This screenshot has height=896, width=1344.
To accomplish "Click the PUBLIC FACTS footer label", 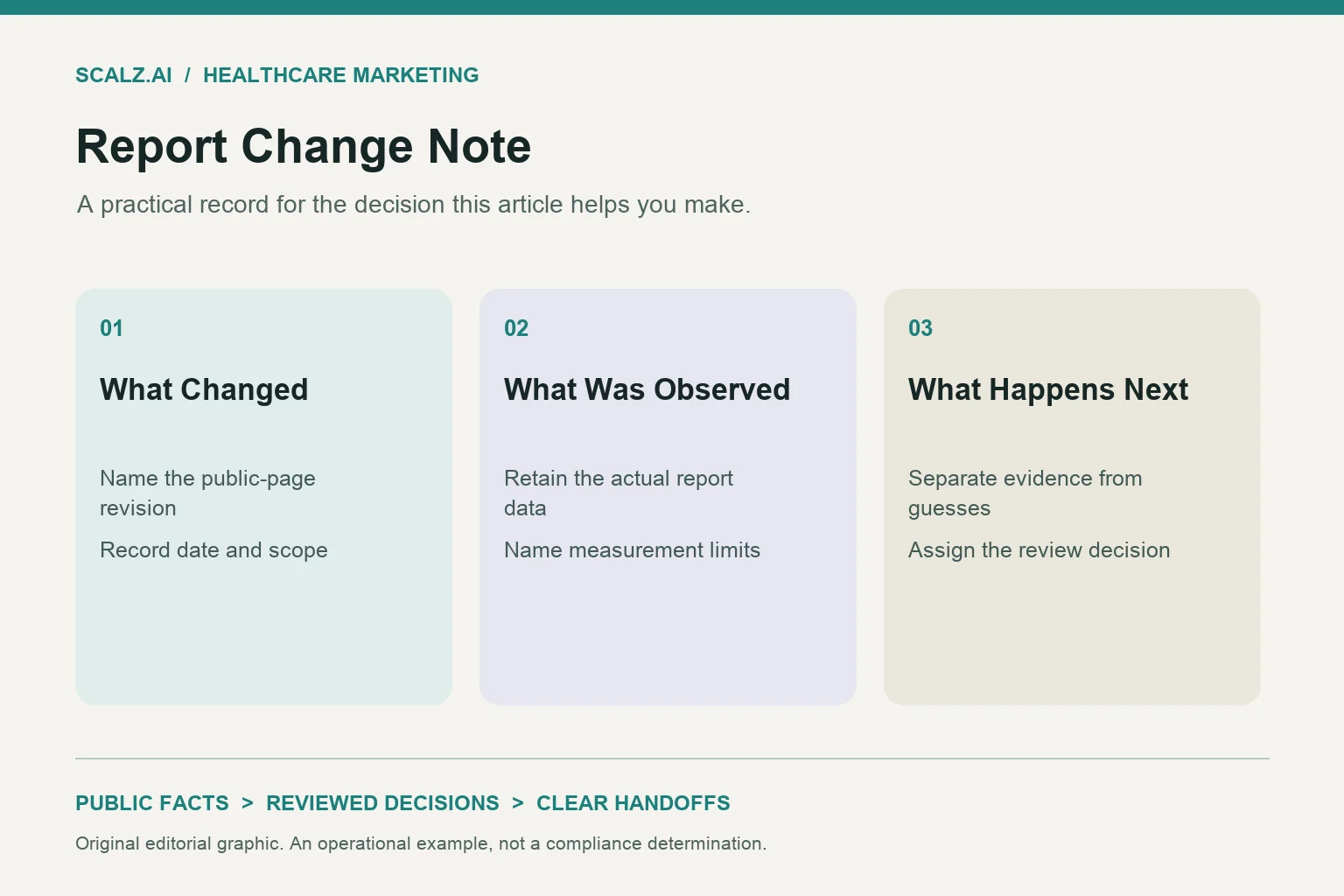I will pyautogui.click(x=152, y=803).
